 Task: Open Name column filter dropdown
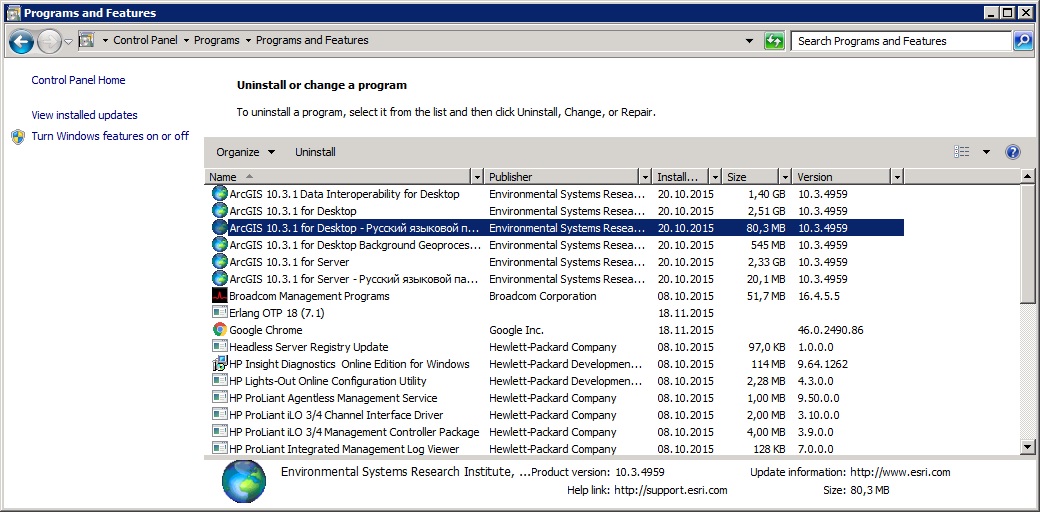[477, 177]
